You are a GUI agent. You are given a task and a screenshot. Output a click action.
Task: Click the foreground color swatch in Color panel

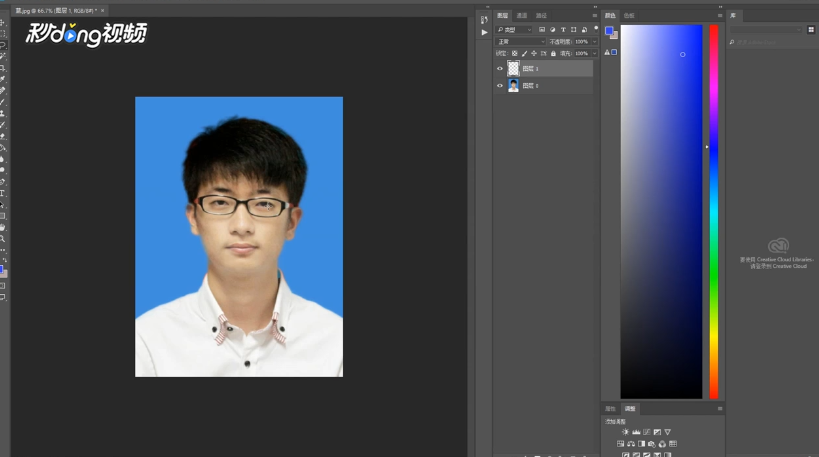pyautogui.click(x=609, y=31)
